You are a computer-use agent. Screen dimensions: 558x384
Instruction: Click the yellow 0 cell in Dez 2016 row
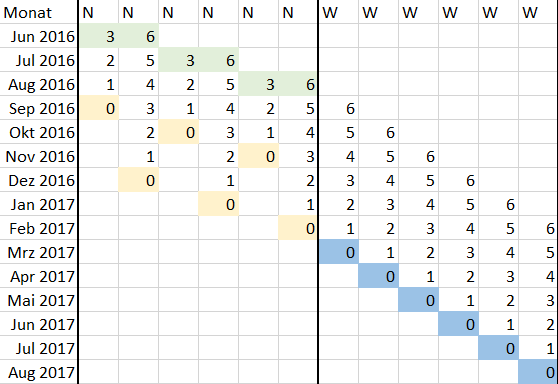[138, 180]
